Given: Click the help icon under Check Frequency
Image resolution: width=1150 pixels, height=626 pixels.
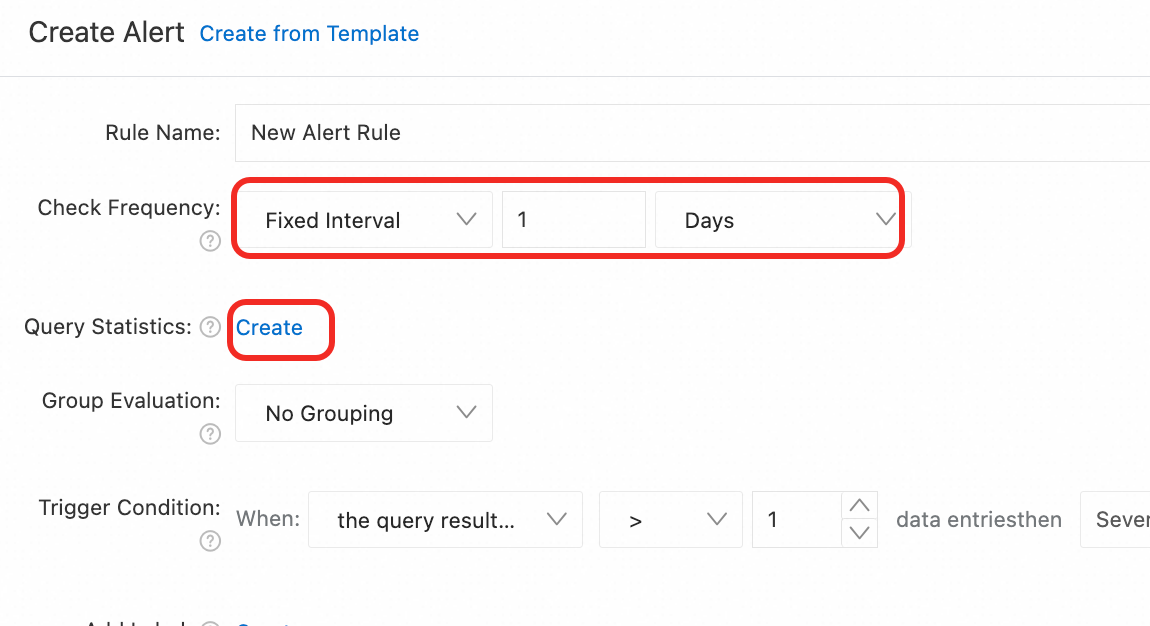Looking at the screenshot, I should 210,241.
